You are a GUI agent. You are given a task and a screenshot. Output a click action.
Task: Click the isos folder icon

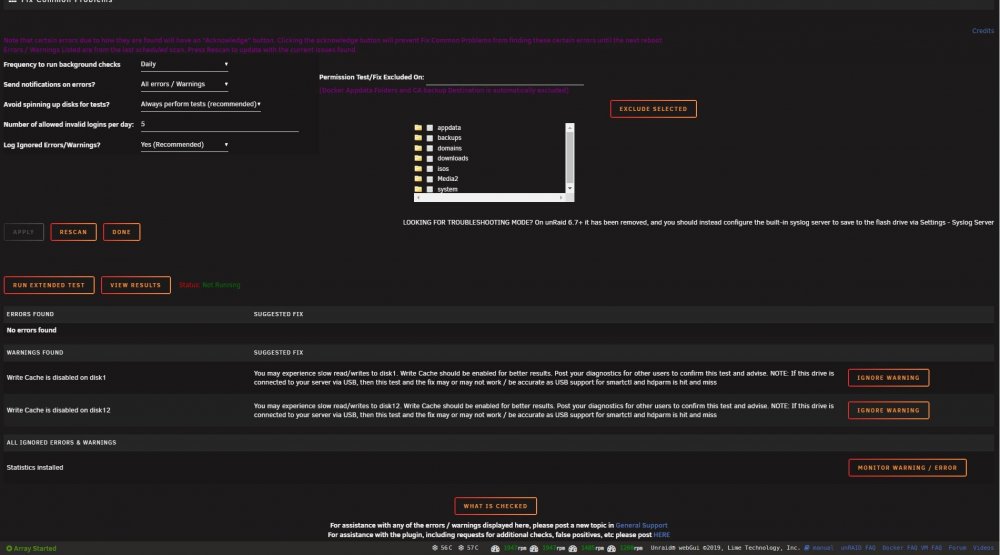tap(418, 168)
